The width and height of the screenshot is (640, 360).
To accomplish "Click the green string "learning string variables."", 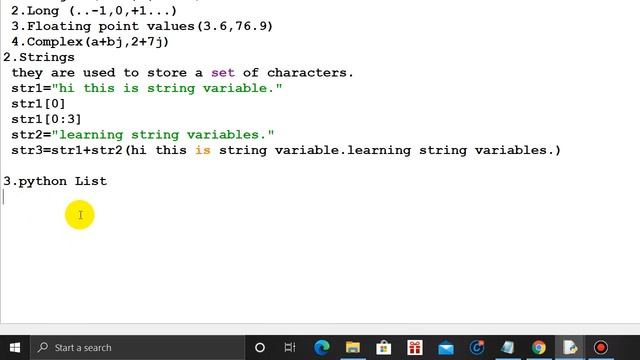I will [x=163, y=135].
